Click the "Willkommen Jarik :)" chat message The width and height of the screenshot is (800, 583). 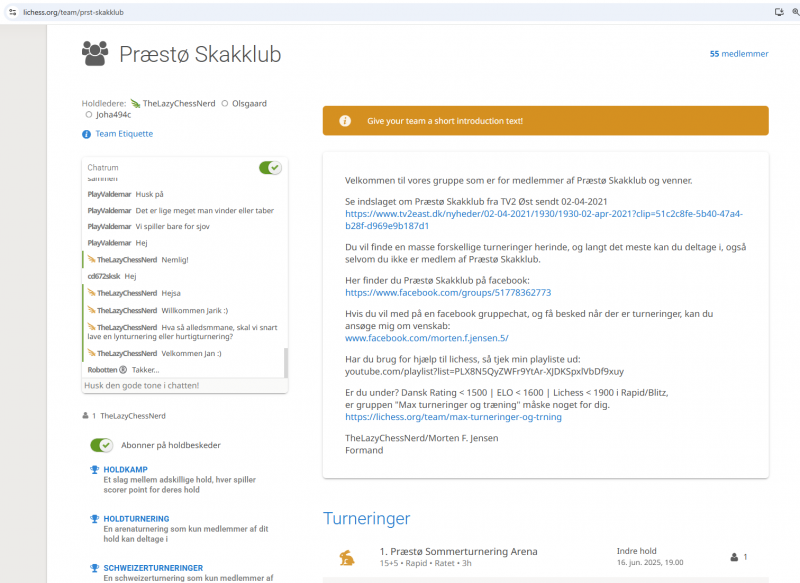point(195,311)
